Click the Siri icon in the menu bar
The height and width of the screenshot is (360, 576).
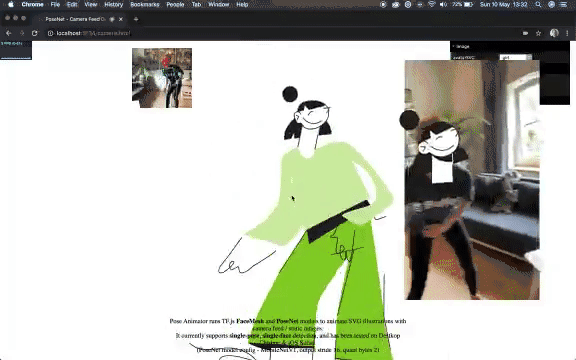pyautogui.click(x=551, y=4)
